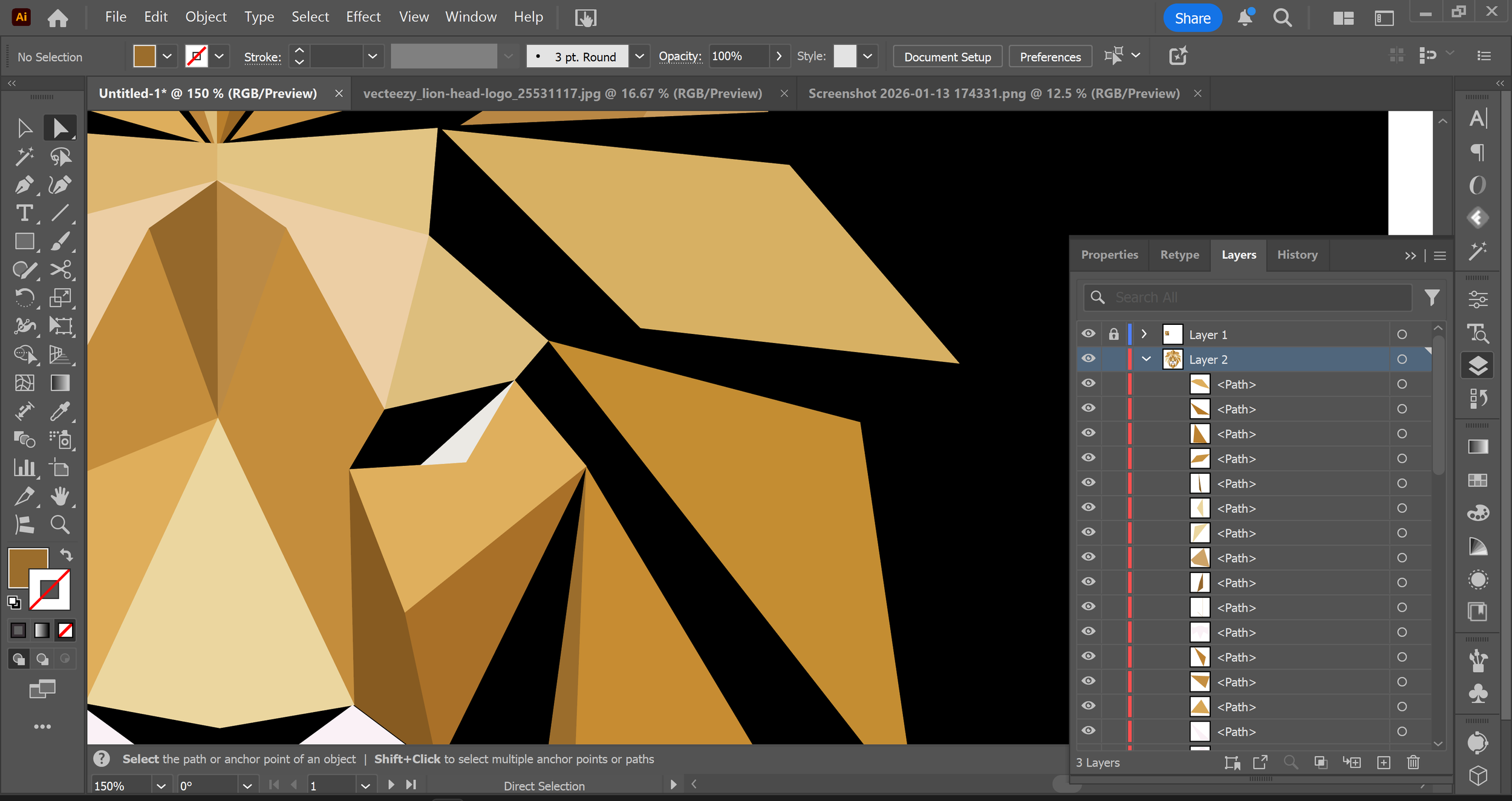Open the Effect menu
Viewport: 1512px width, 801px height.
click(363, 16)
